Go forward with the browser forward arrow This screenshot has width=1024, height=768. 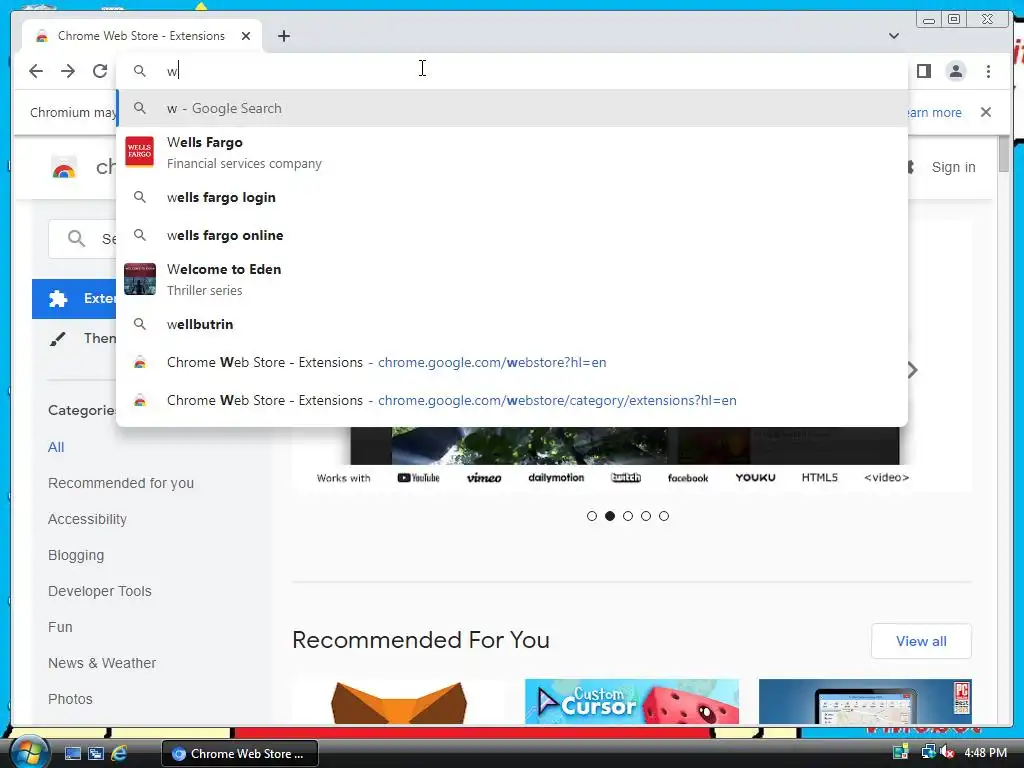tap(68, 71)
